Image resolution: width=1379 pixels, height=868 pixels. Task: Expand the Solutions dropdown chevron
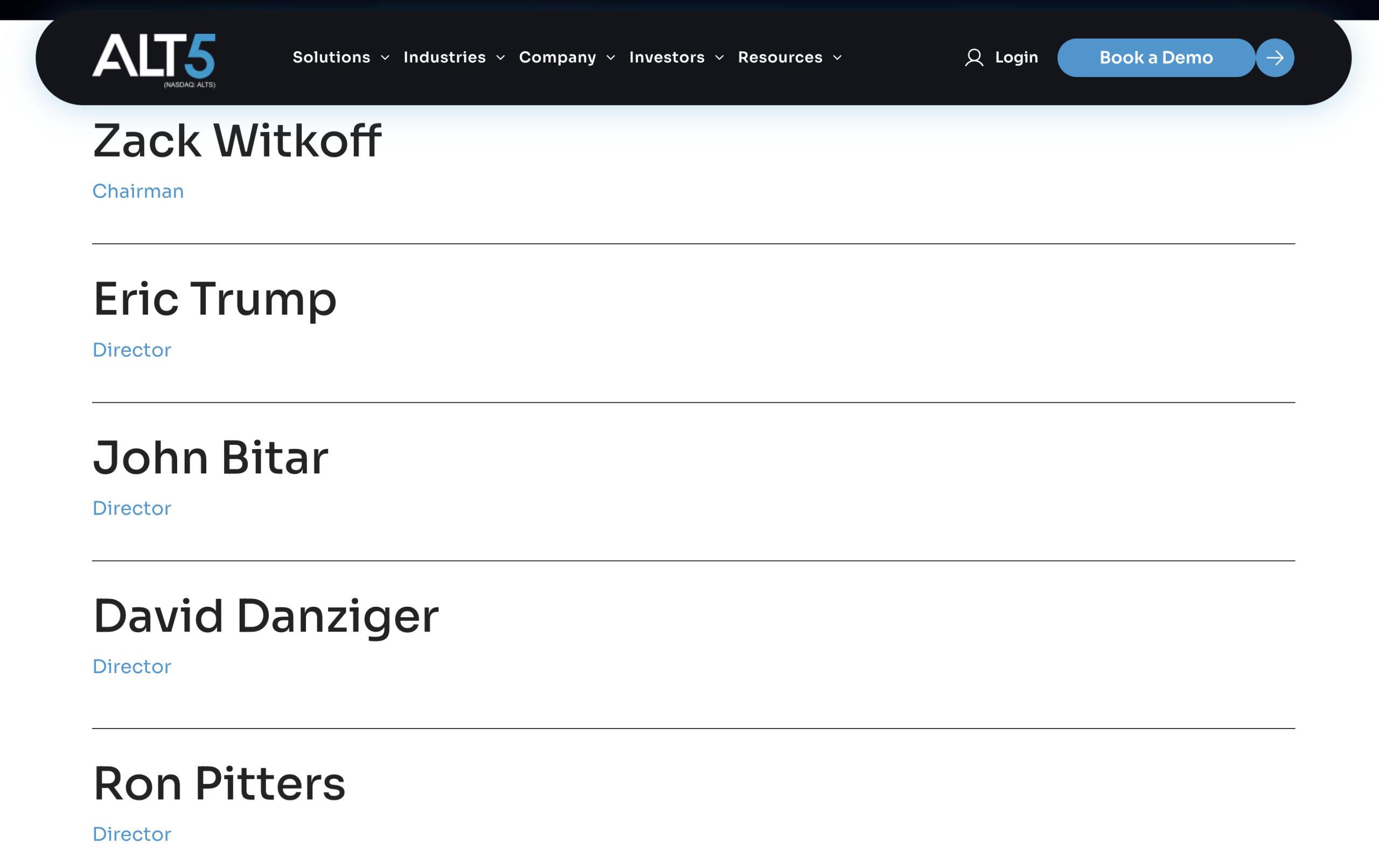click(385, 58)
